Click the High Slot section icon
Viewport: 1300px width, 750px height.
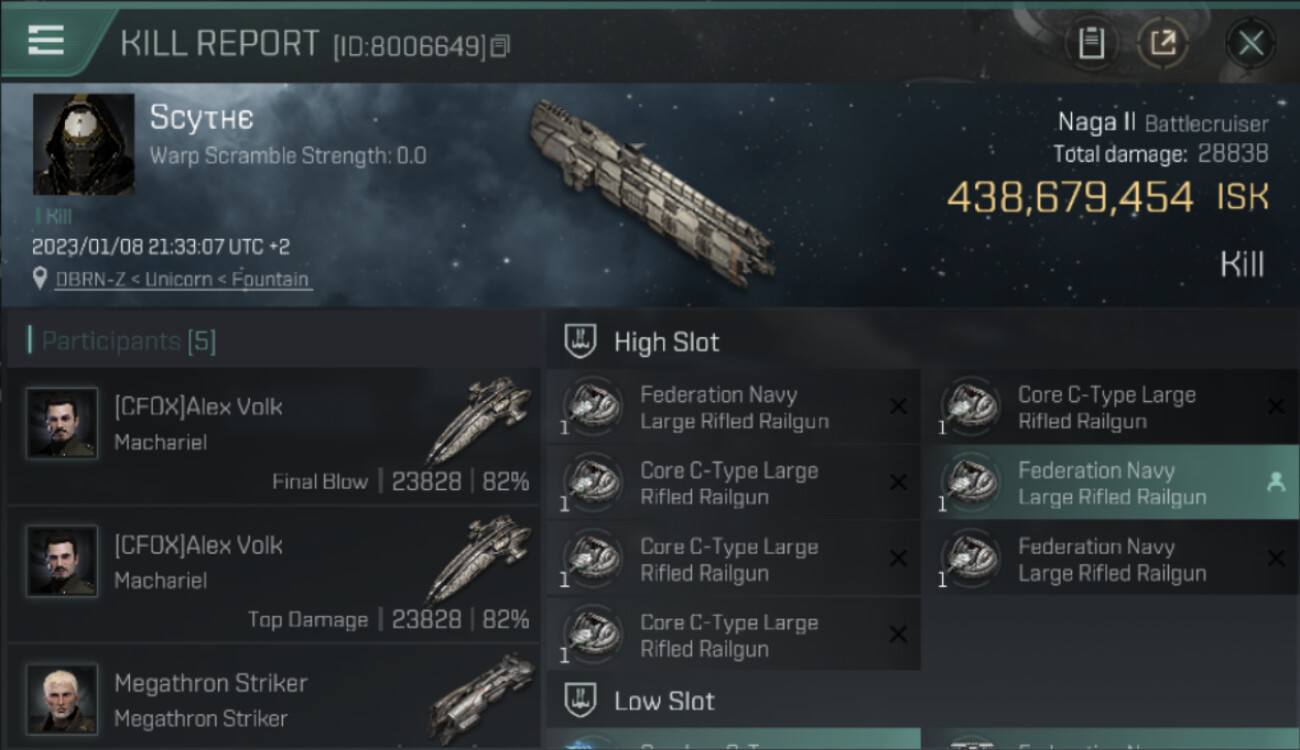point(581,341)
